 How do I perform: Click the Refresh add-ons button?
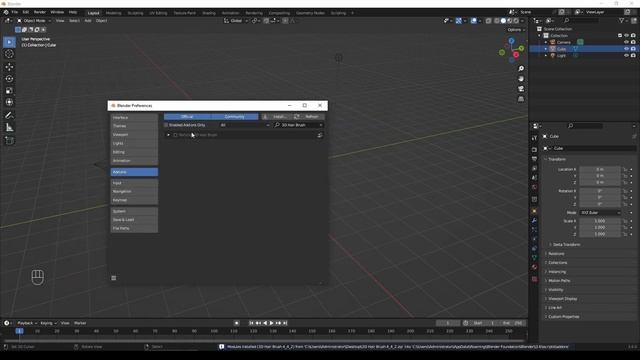[x=308, y=117]
